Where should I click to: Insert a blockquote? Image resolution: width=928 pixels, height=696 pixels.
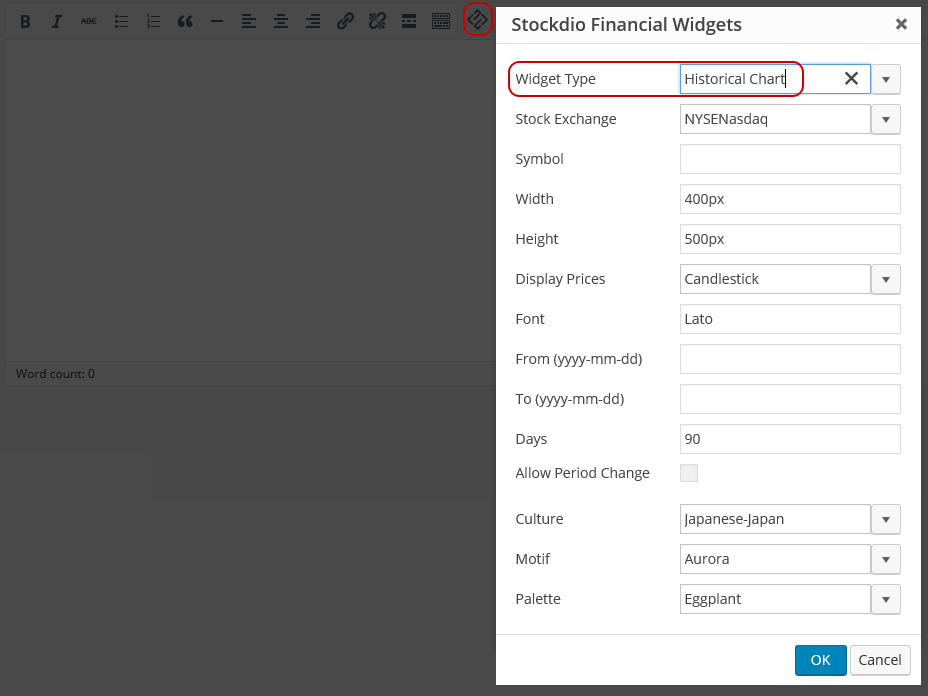185,22
